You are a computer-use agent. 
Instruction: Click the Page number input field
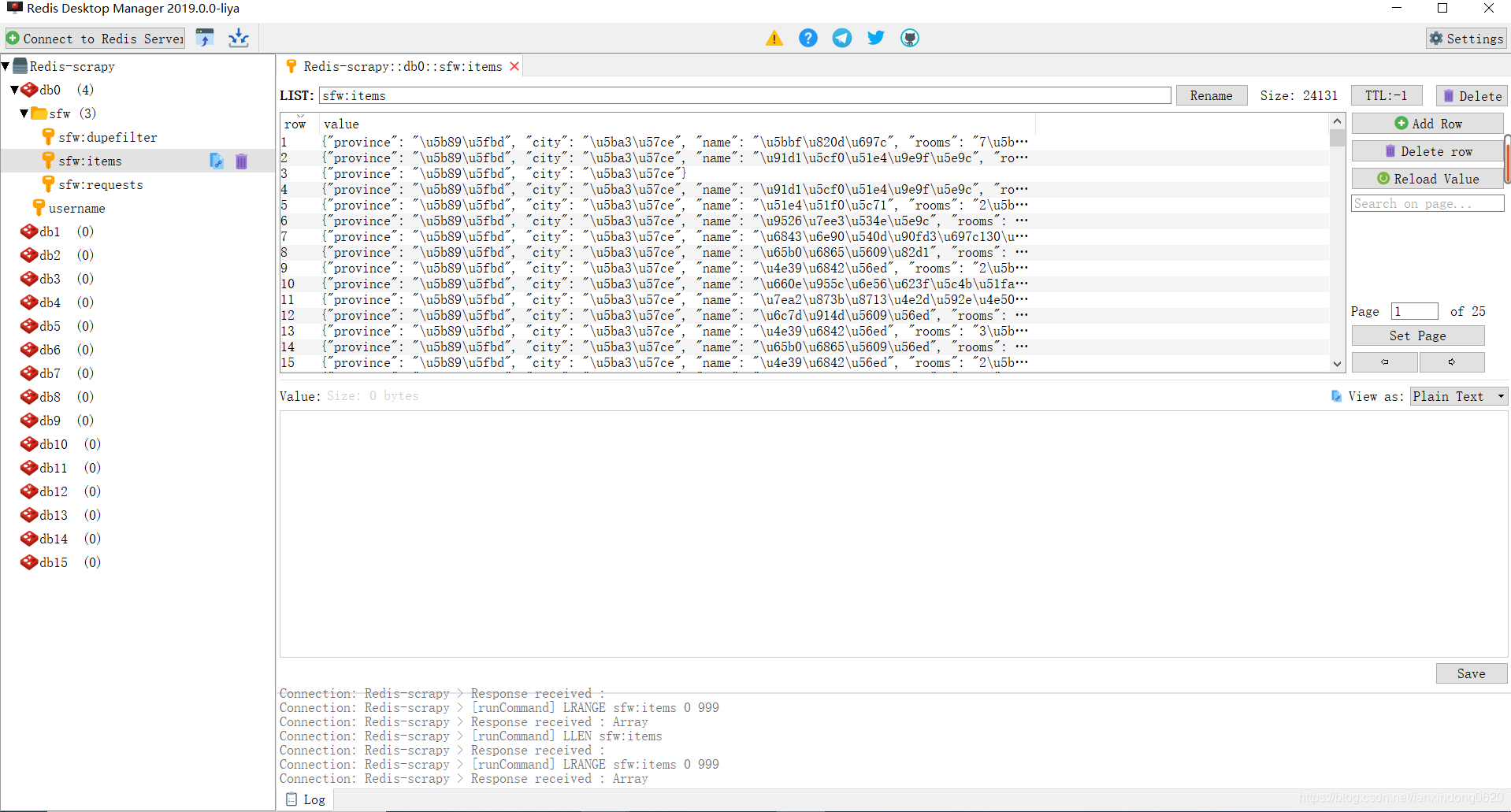click(x=1414, y=311)
